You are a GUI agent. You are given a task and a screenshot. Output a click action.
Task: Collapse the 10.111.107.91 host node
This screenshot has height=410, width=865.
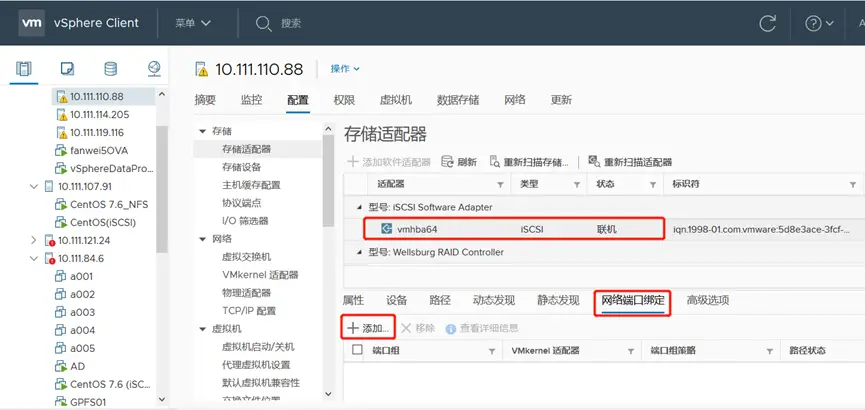[x=34, y=187]
